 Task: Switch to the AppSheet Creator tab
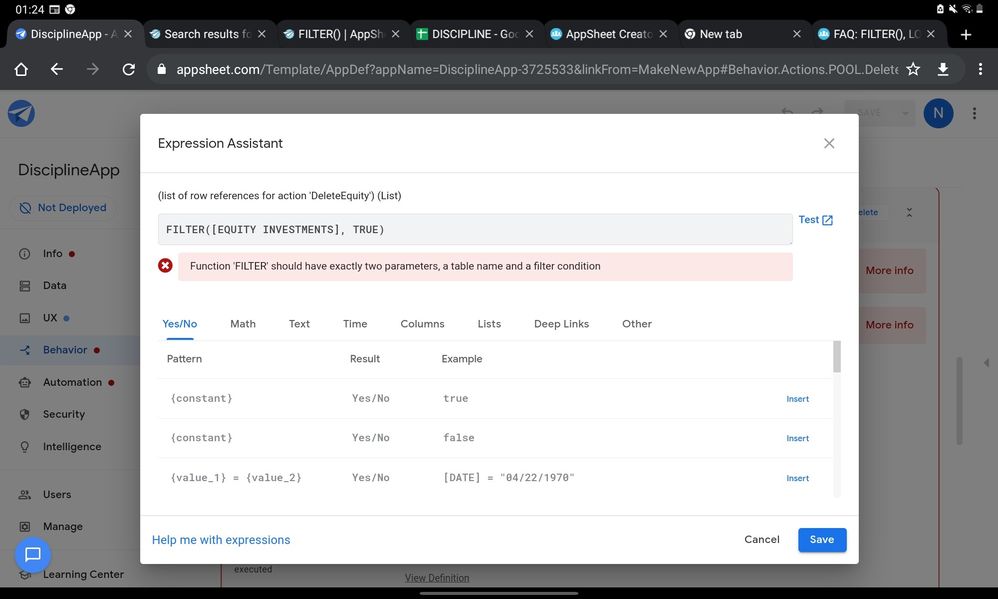point(608,34)
